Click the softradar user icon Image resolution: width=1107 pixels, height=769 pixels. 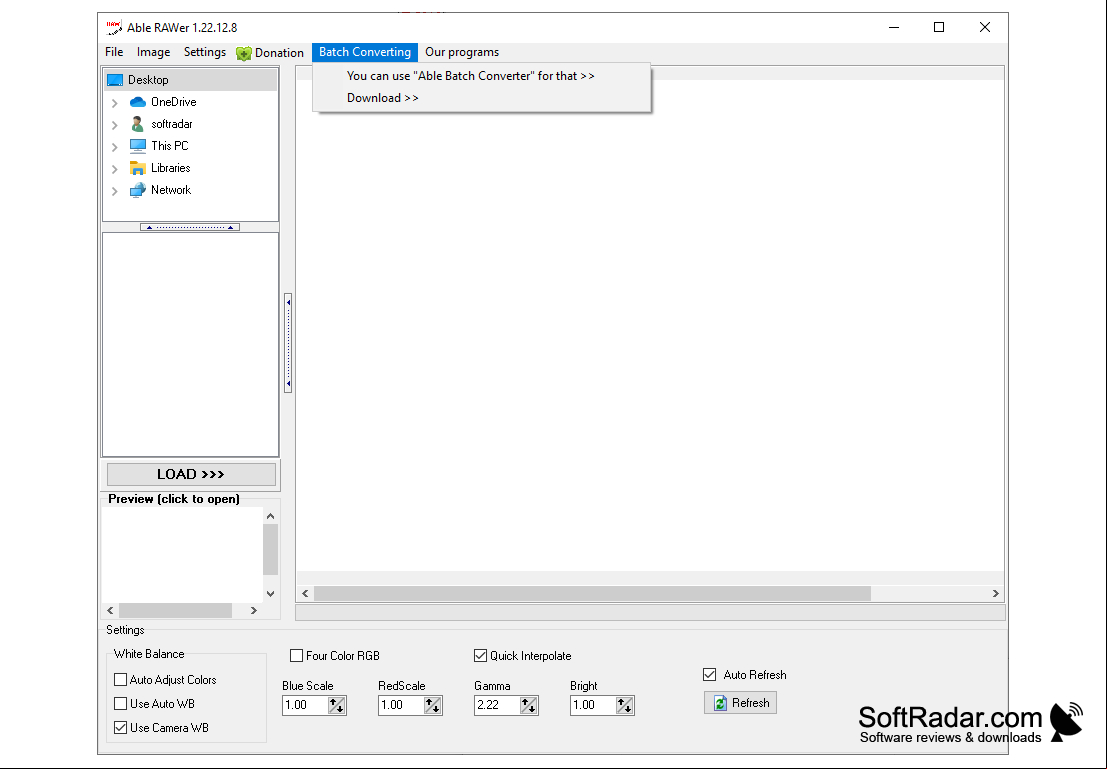click(138, 124)
